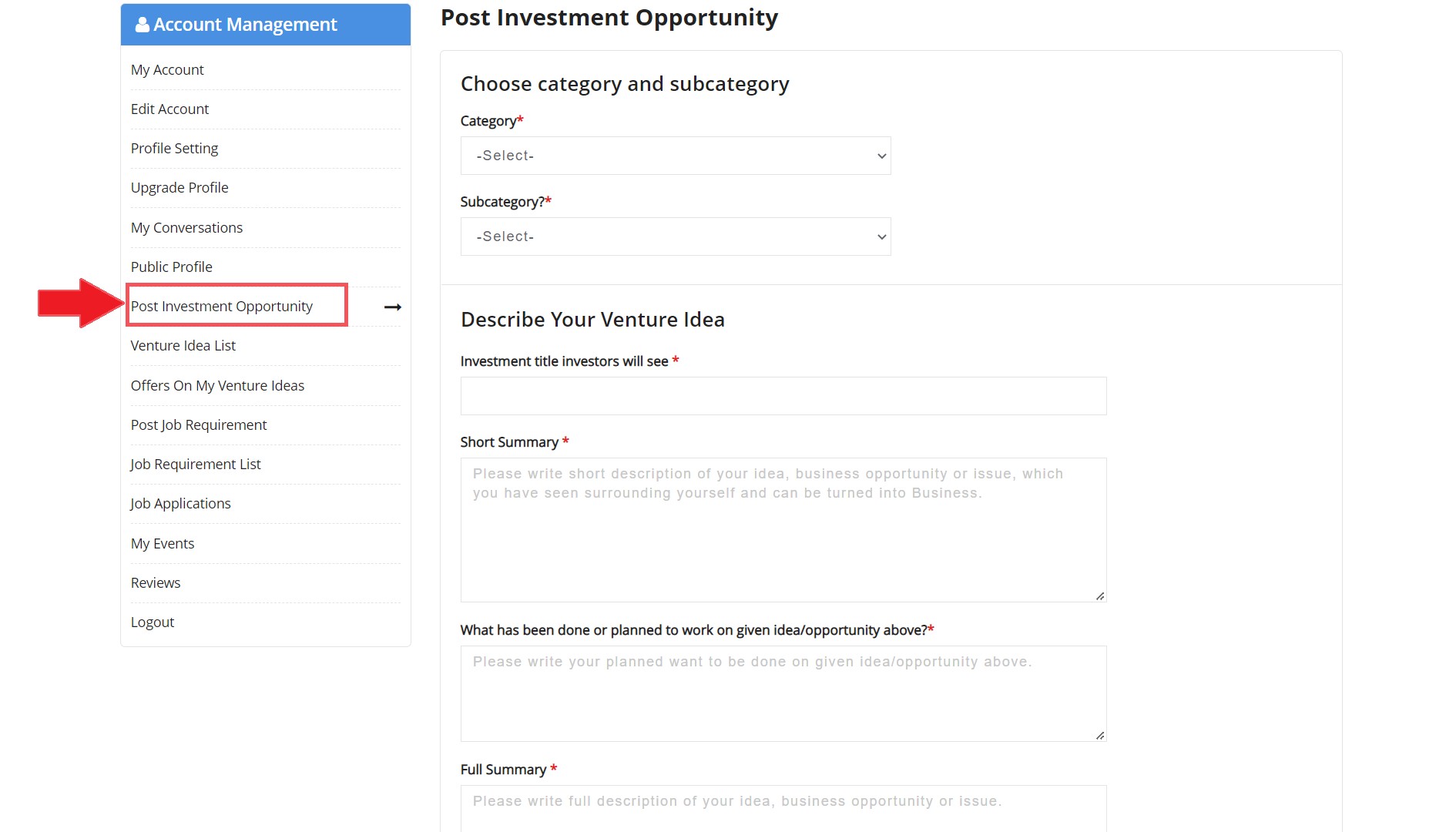Click the user icon beside Account Management
This screenshot has height=832, width=1456.
pos(143,25)
